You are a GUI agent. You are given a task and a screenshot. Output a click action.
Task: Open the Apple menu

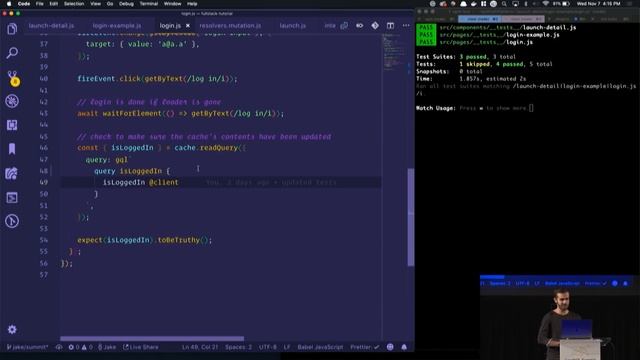click(x=9, y=4)
